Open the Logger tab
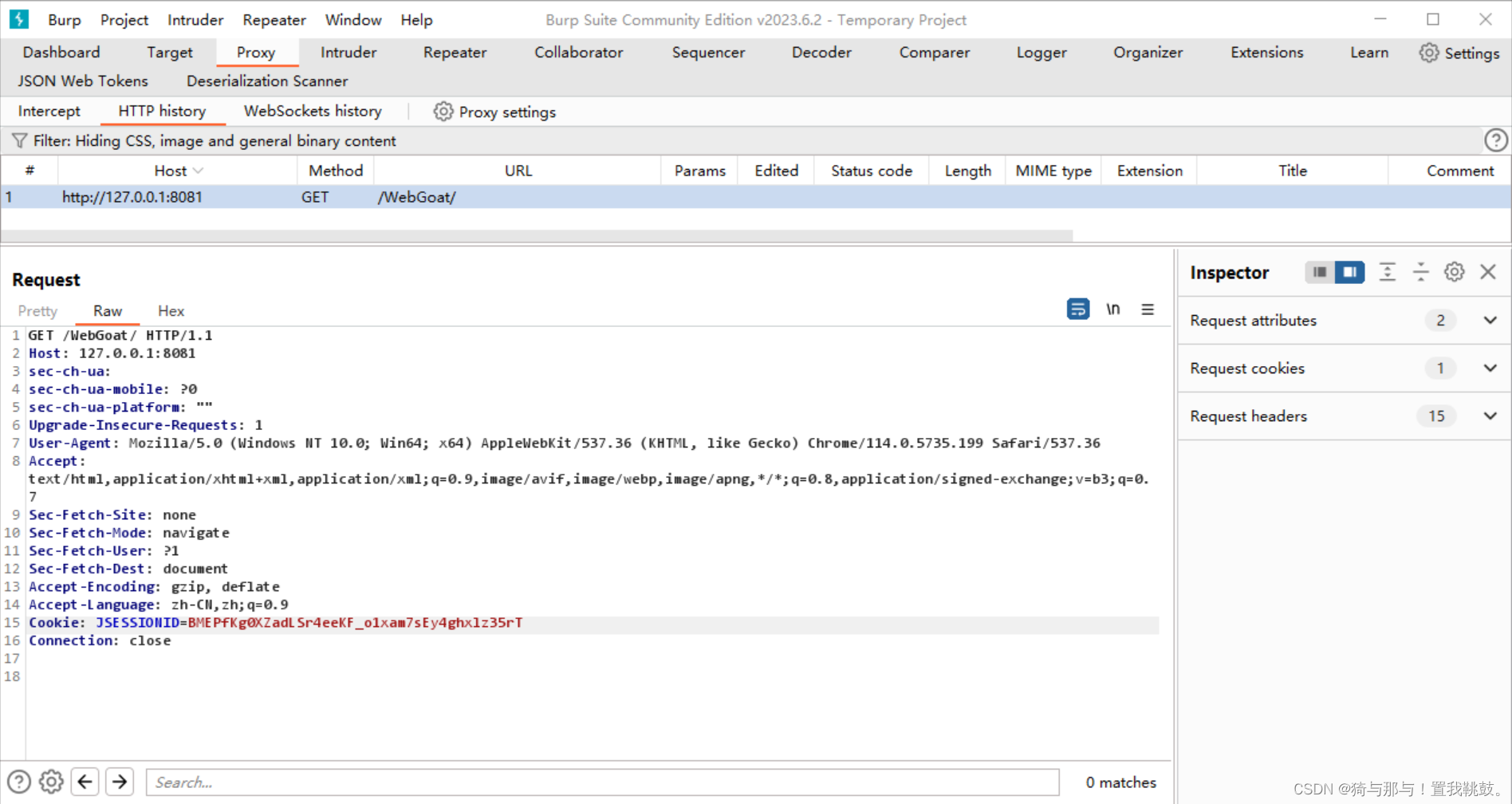 [x=1041, y=53]
